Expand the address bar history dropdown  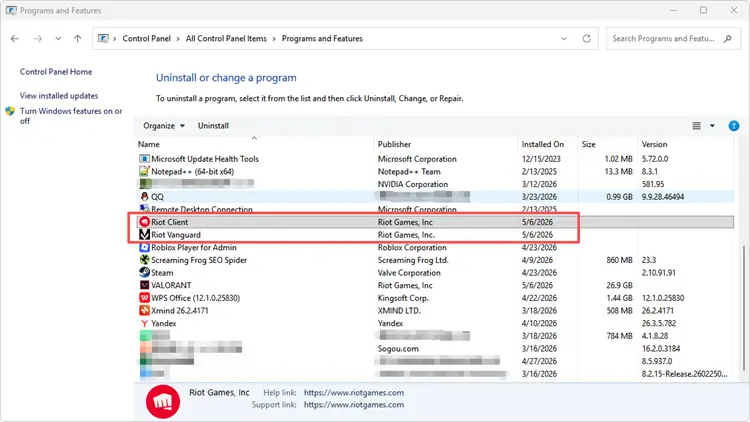(x=564, y=39)
